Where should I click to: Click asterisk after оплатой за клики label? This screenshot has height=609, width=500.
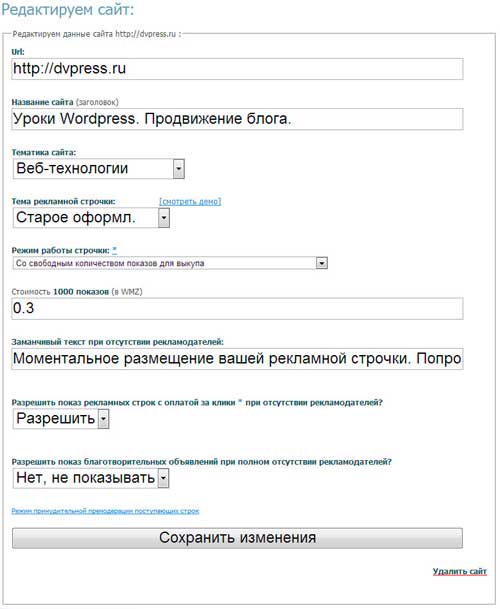[x=240, y=402]
